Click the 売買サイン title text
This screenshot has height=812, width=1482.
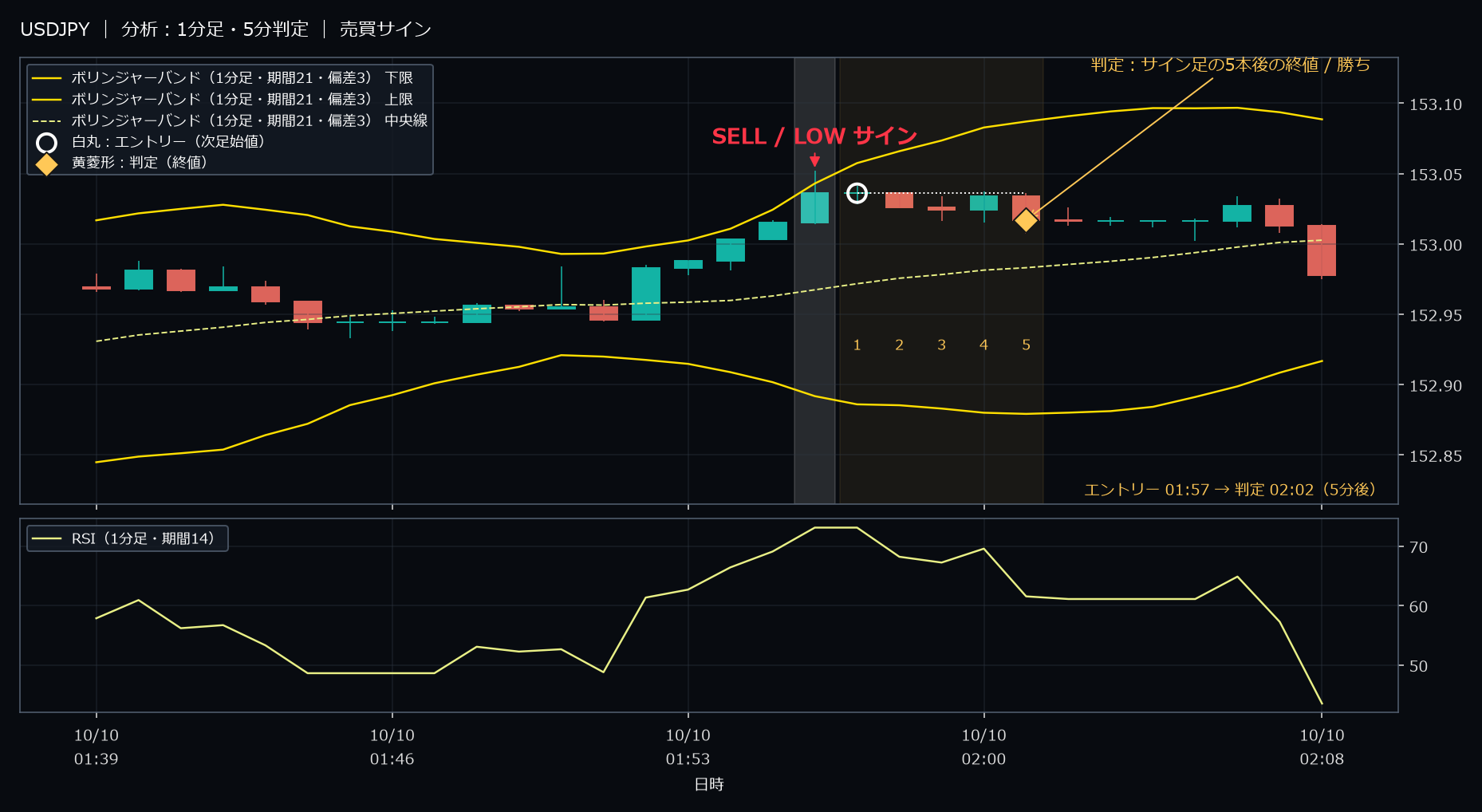[385, 30]
